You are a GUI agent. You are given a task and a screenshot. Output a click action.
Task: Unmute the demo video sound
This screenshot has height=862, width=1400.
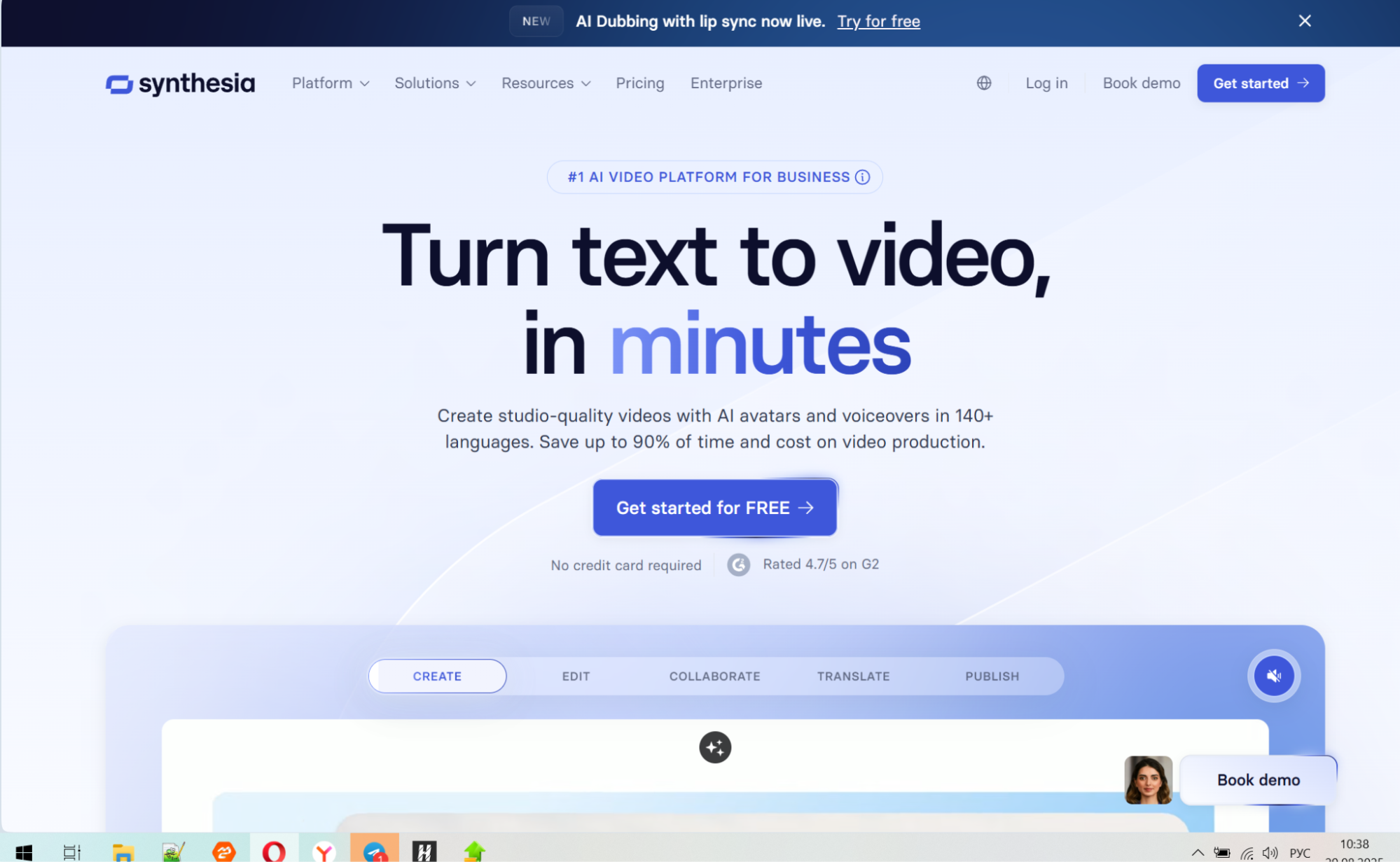[1273, 676]
